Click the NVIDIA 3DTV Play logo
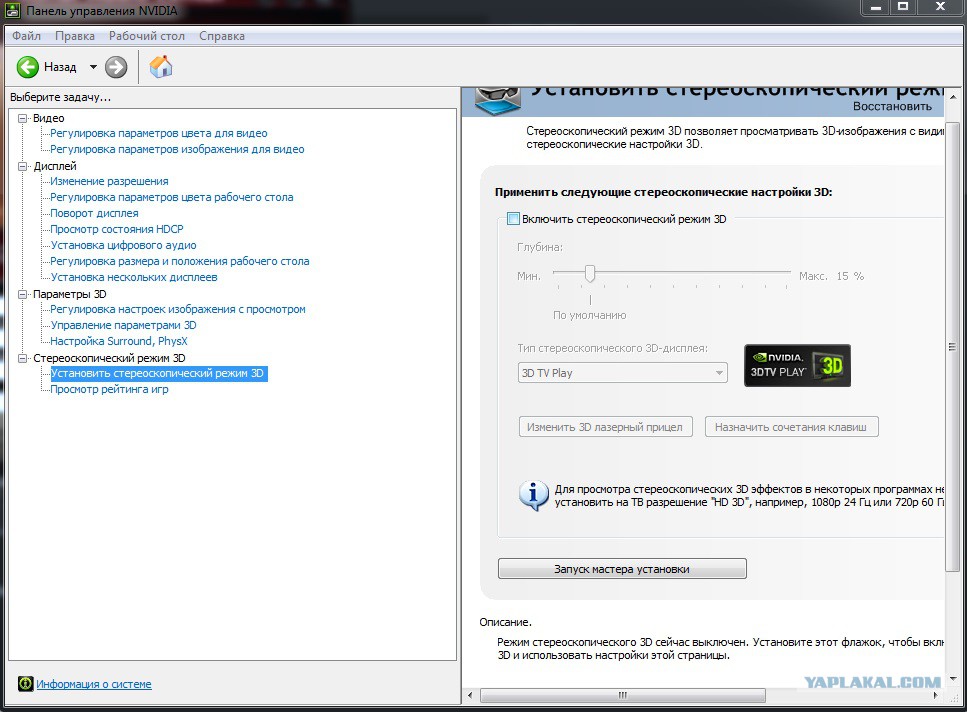 point(797,366)
